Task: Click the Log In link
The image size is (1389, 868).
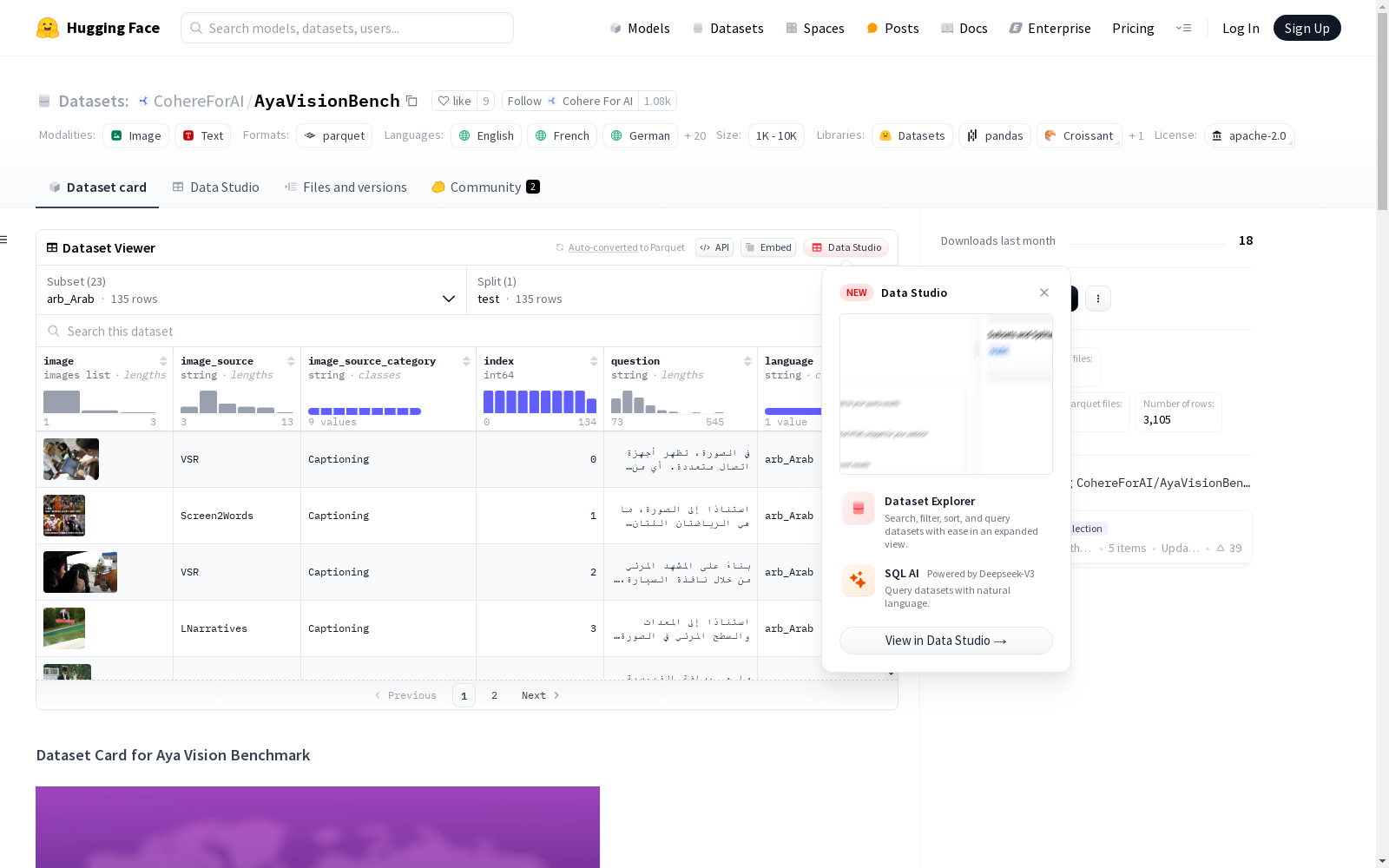Action: coord(1241,28)
